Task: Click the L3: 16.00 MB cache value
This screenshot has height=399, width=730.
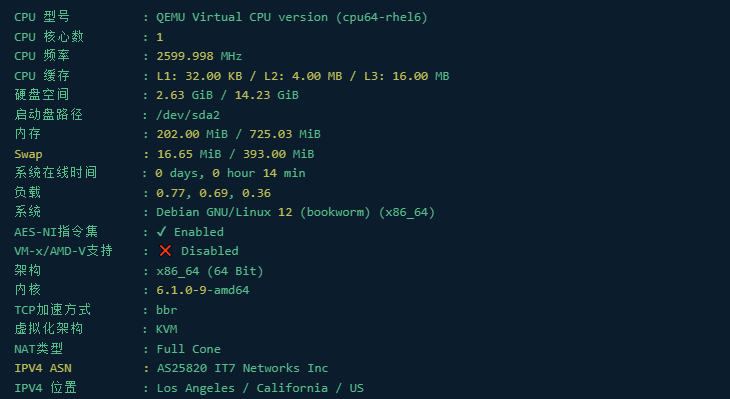Action: pos(406,76)
